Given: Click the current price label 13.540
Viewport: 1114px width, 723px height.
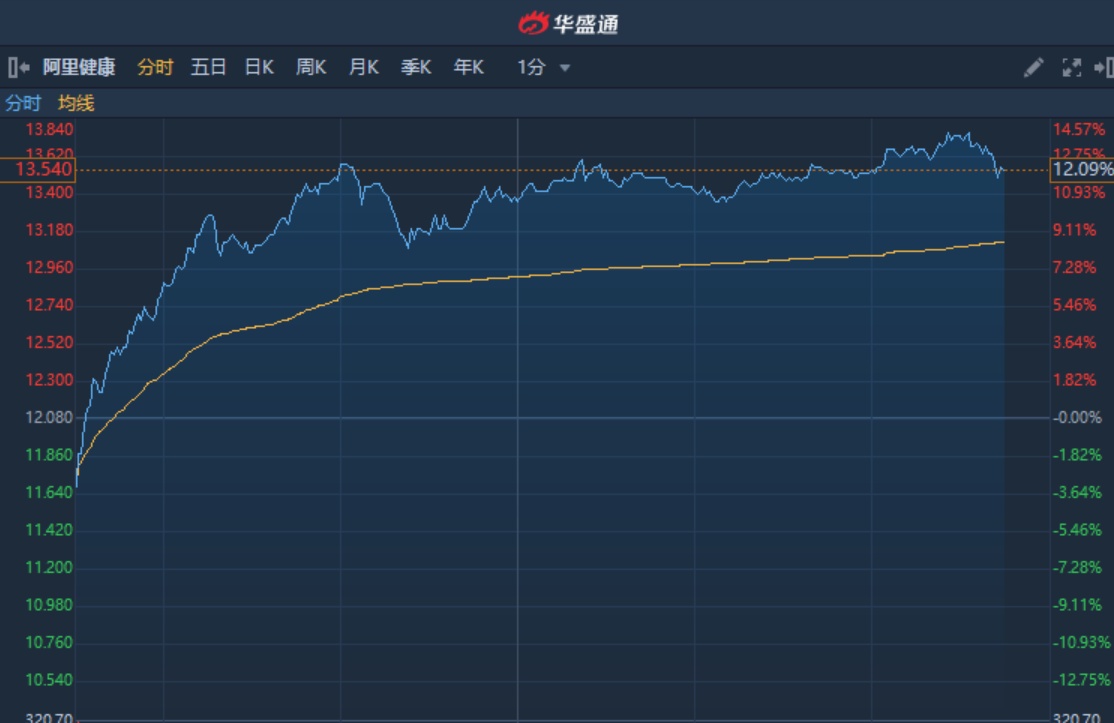Looking at the screenshot, I should (38, 170).
